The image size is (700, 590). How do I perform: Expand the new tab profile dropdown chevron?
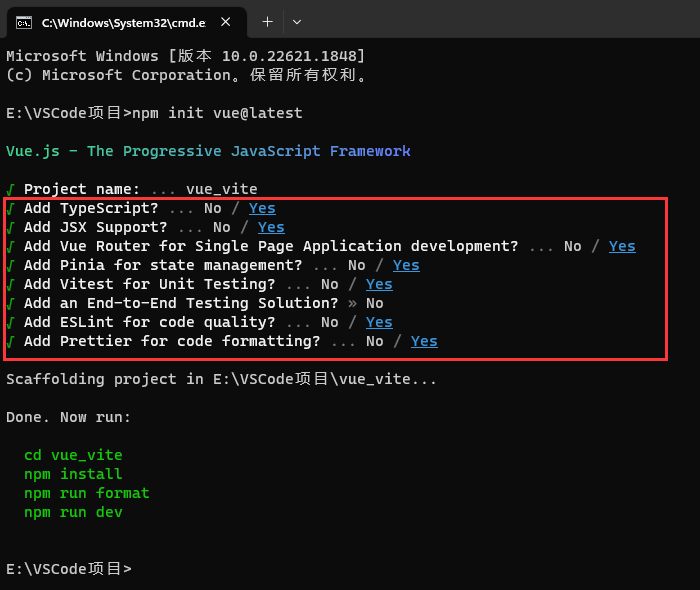click(x=297, y=21)
